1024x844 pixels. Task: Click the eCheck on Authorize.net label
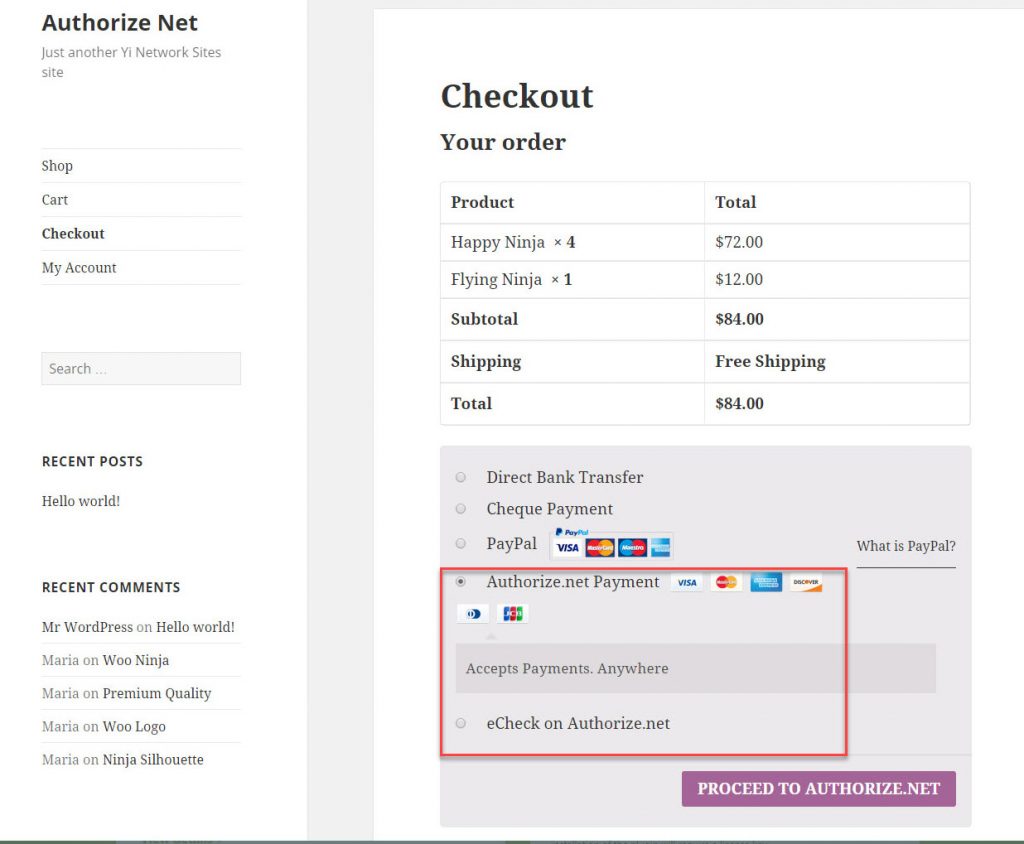pyautogui.click(x=578, y=723)
